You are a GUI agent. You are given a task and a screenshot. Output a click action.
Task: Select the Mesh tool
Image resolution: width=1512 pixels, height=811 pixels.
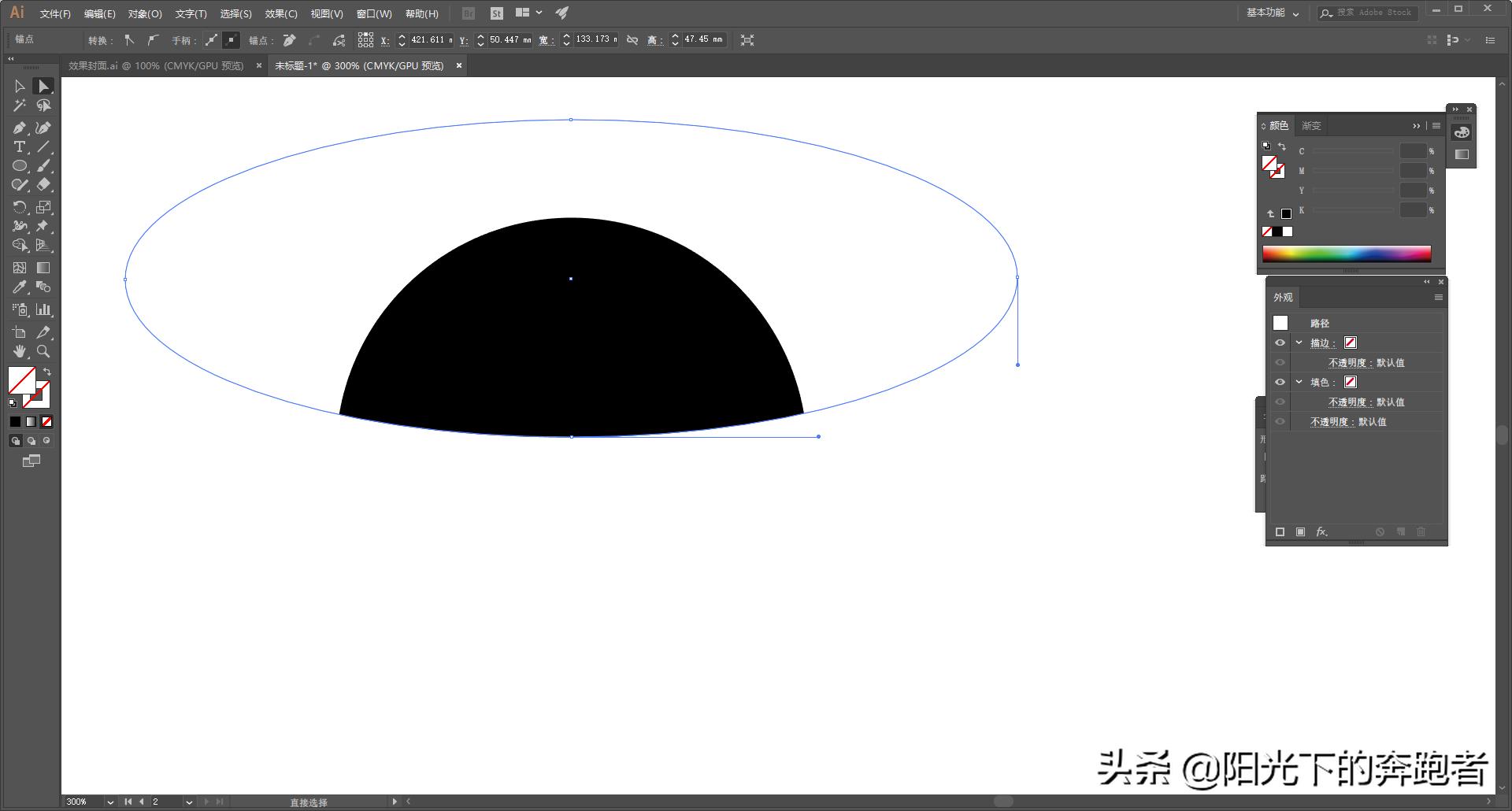tap(20, 268)
